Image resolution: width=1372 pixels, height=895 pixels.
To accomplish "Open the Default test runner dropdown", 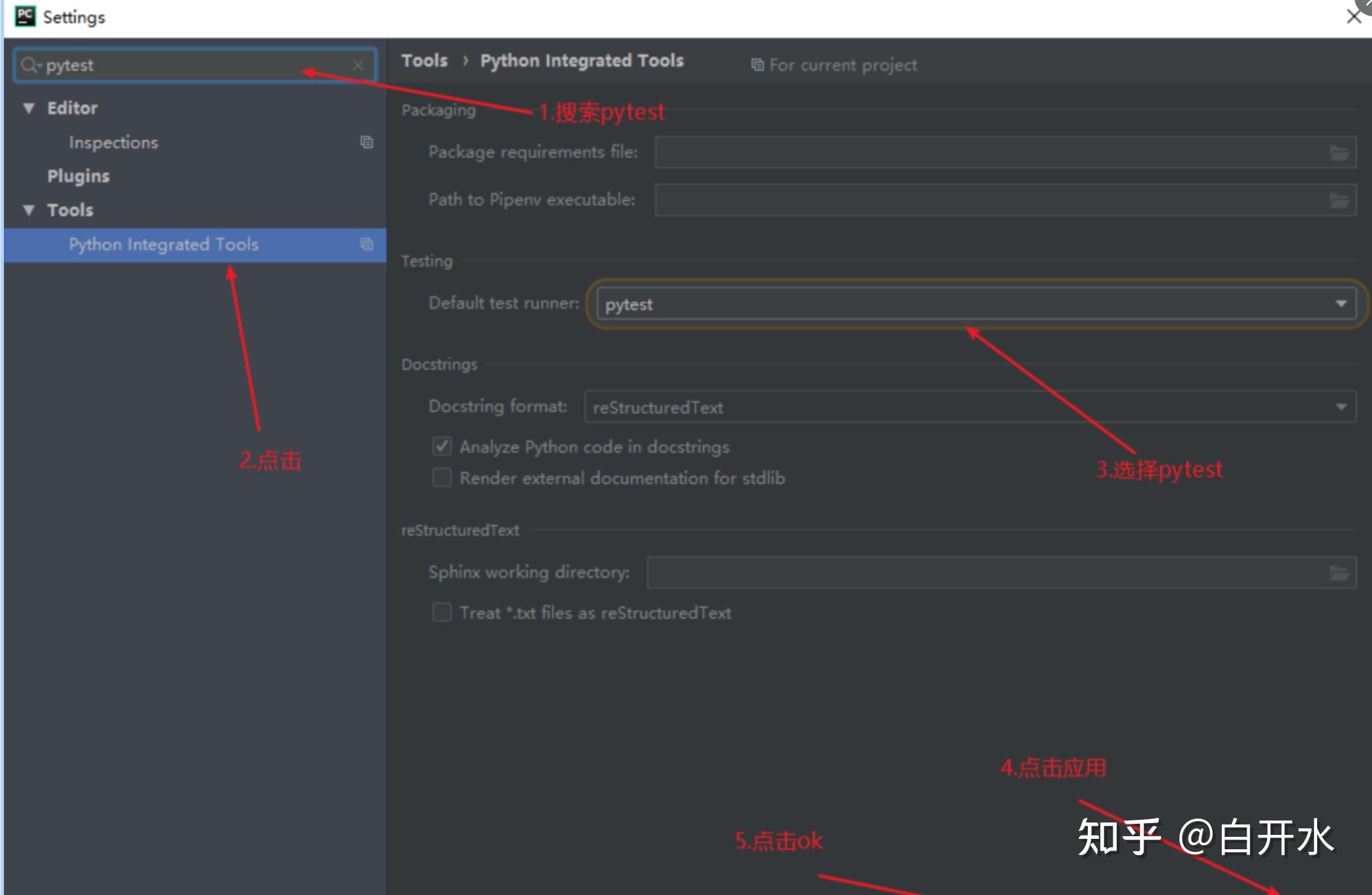I will pos(976,304).
